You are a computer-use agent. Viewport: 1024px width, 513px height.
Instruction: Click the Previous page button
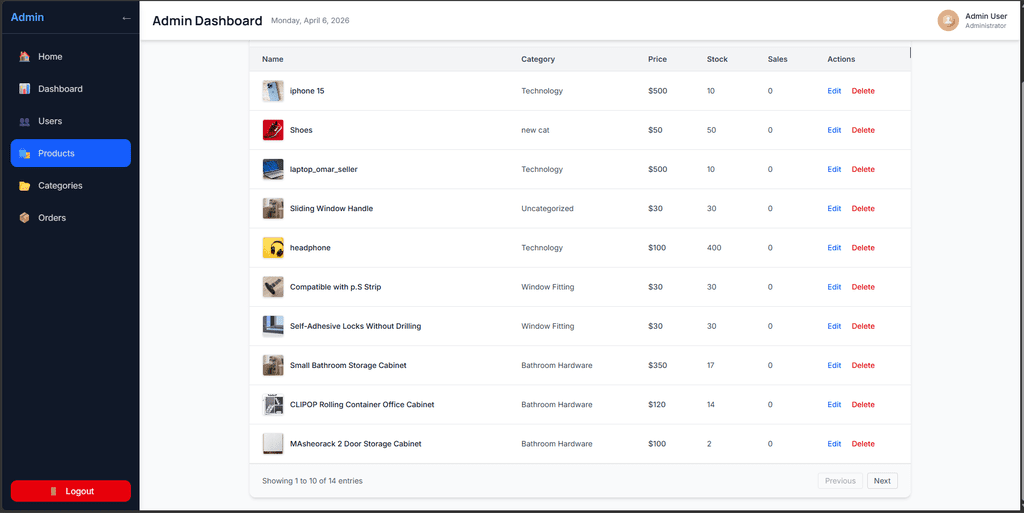pyautogui.click(x=839, y=481)
